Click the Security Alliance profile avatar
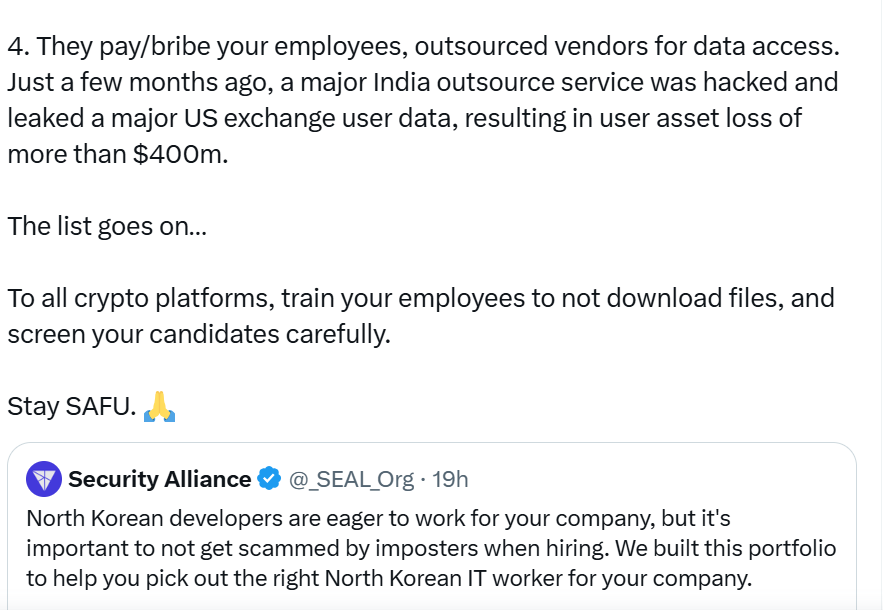The image size is (883, 610). 44,479
